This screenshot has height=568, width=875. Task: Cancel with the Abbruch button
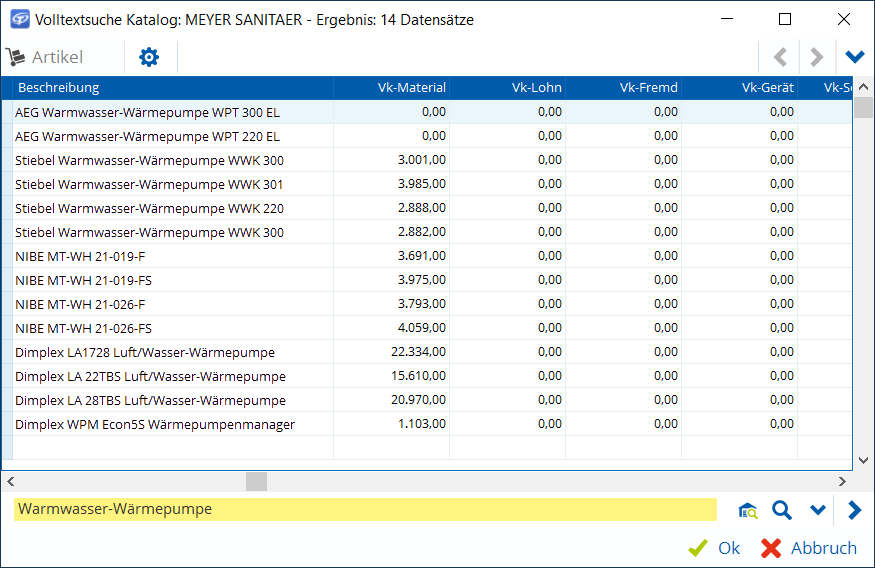click(809, 548)
